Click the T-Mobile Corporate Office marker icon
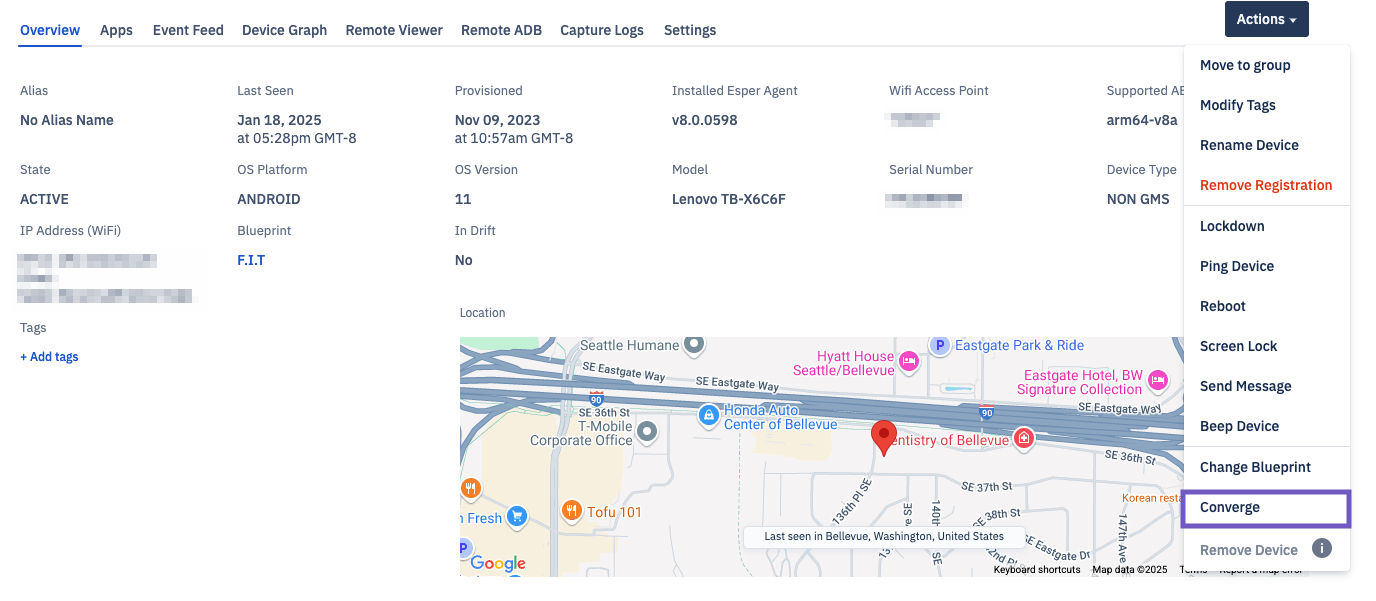 click(647, 431)
